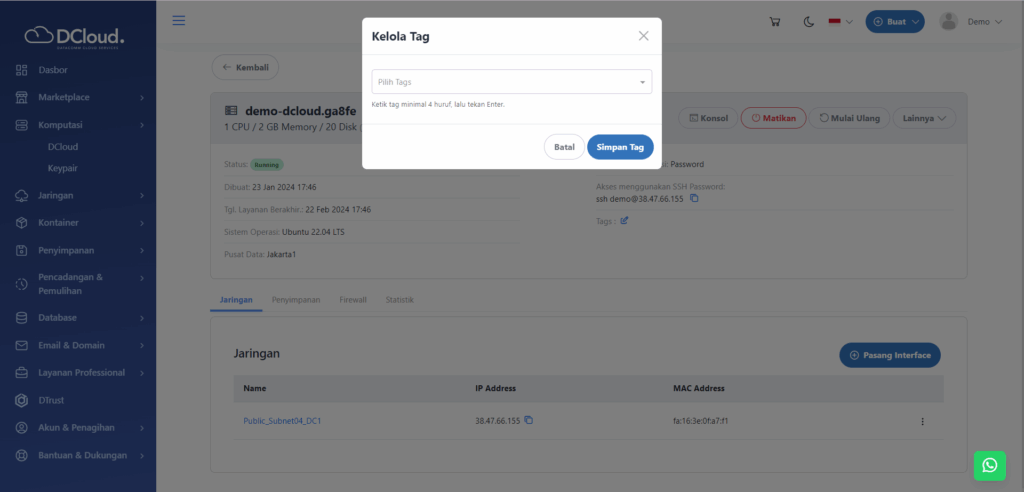Copy the SSH command icon
This screenshot has width=1024, height=492.
coord(694,198)
